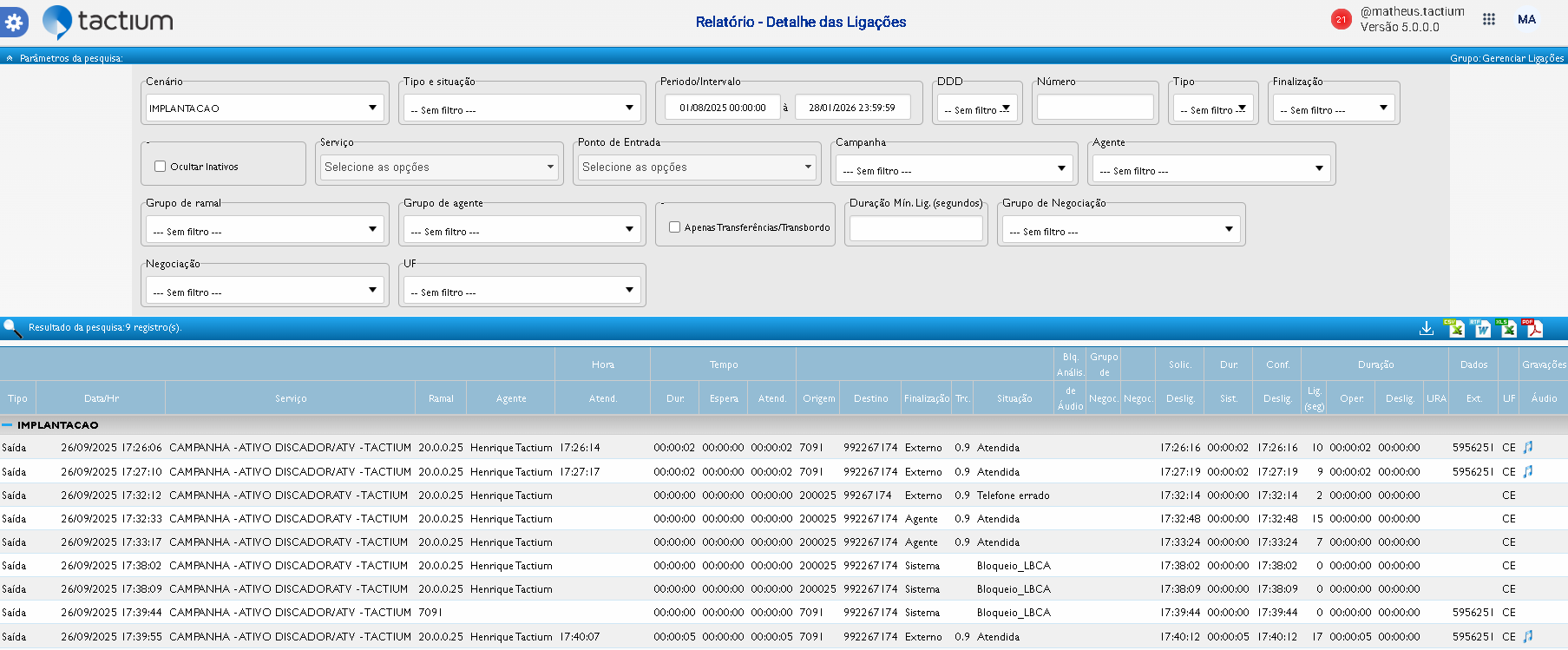
Task: Collapse the Parâmetros da pesquisa panel
Action: tap(10, 58)
